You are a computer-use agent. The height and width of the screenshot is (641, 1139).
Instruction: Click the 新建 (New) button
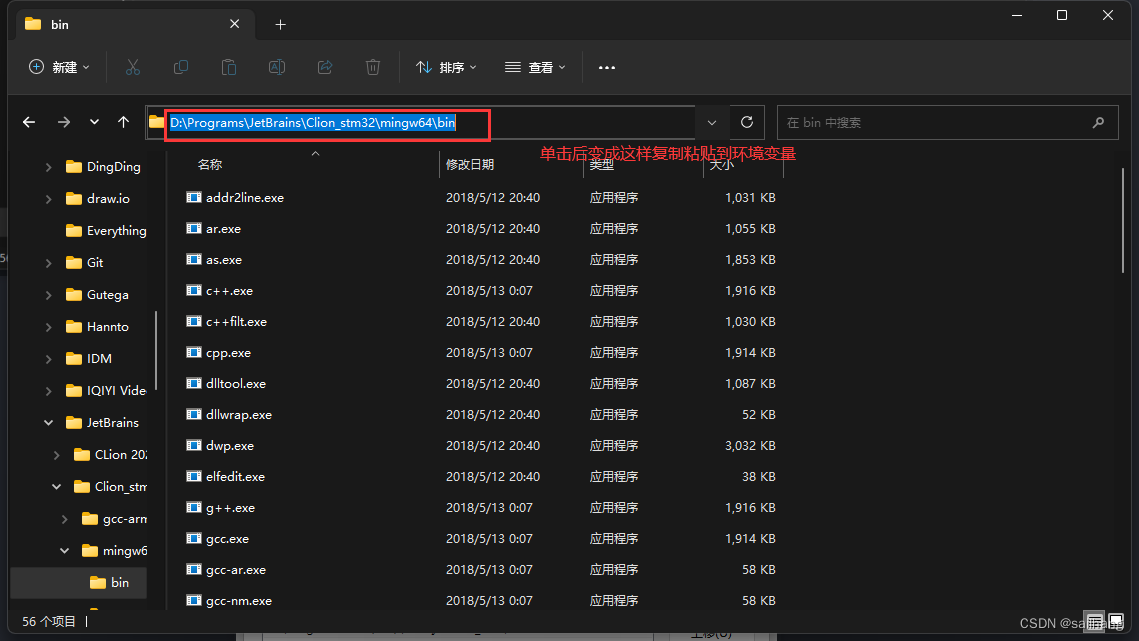tap(59, 67)
